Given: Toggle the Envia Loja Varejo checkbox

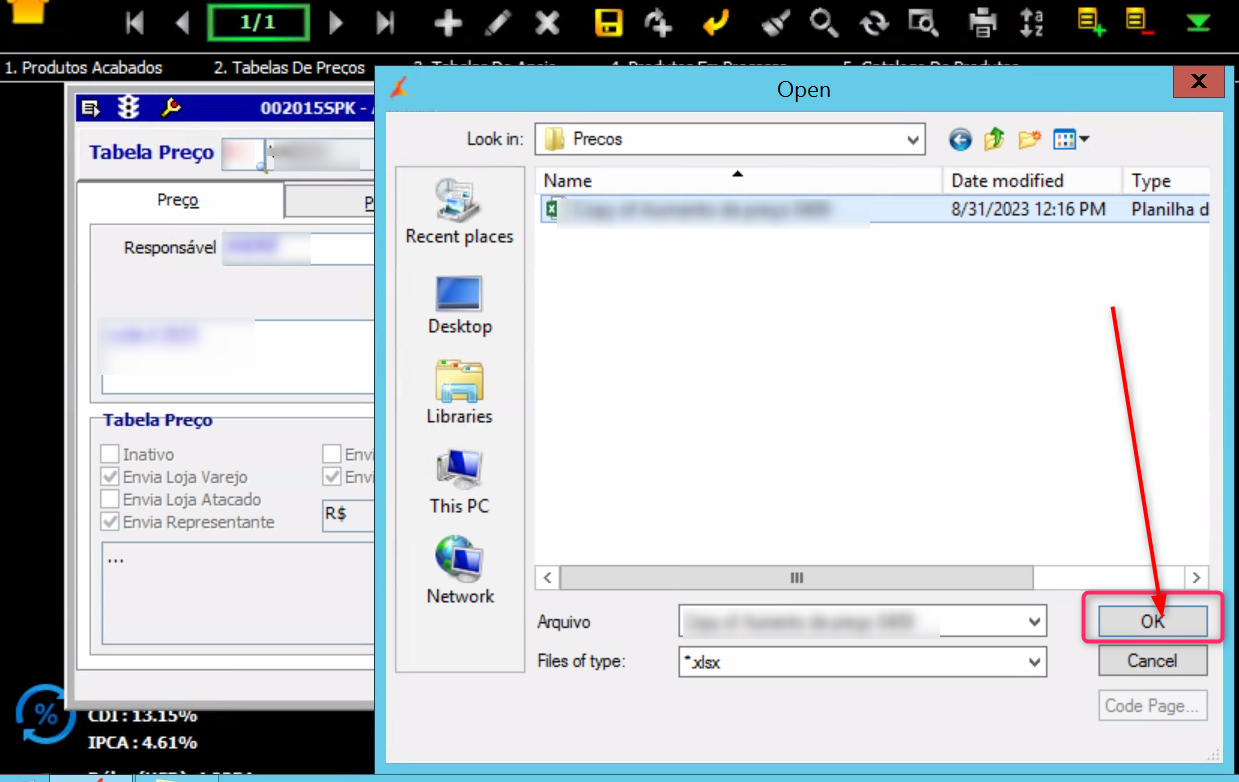Looking at the screenshot, I should [110, 477].
